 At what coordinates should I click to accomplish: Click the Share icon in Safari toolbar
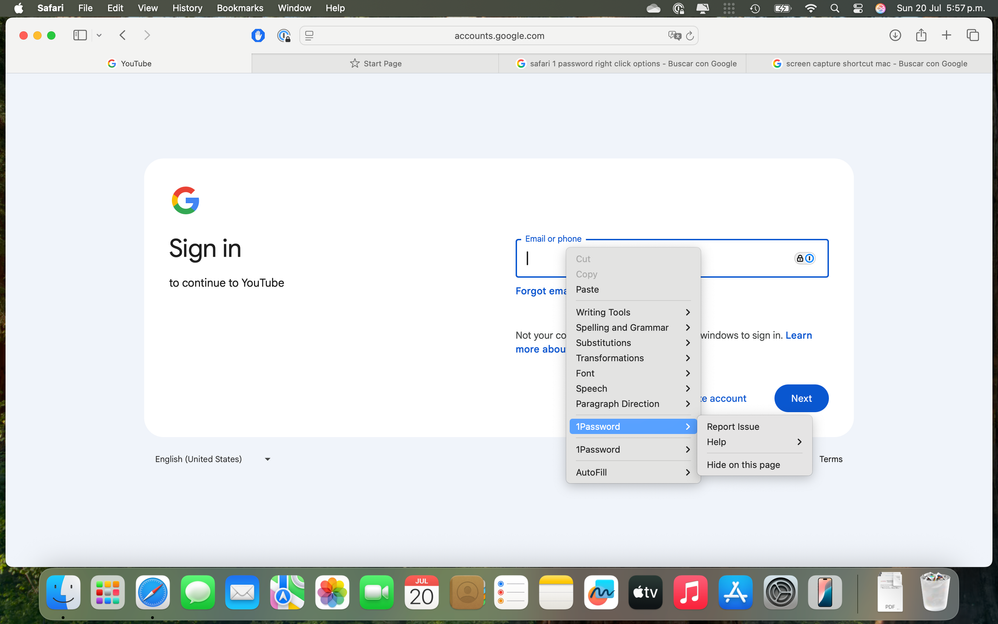coord(921,36)
